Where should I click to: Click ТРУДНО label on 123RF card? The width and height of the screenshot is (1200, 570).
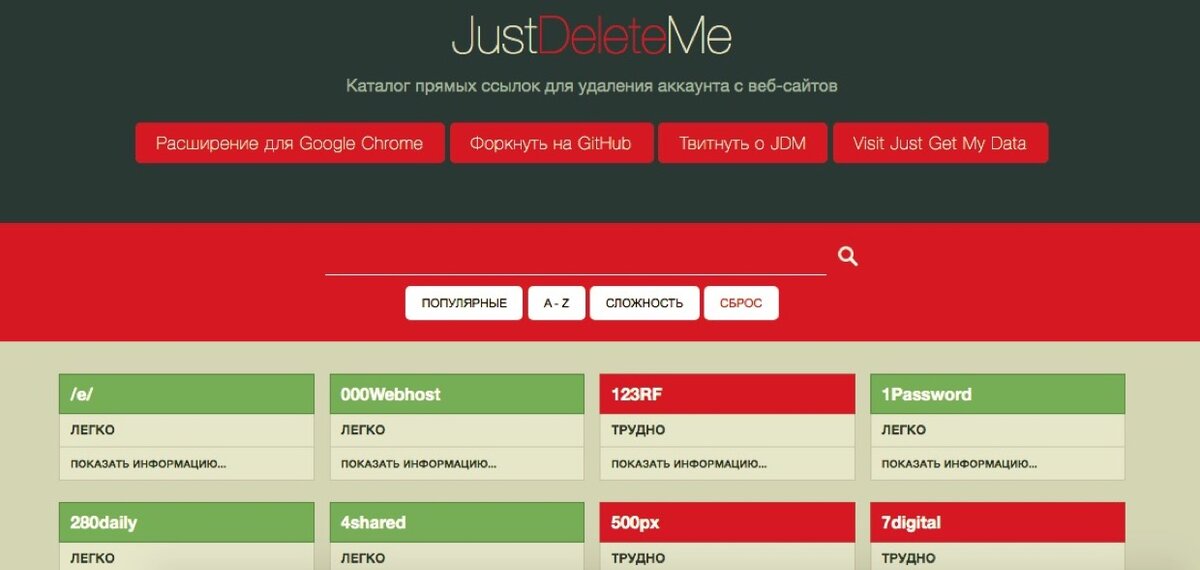638,430
